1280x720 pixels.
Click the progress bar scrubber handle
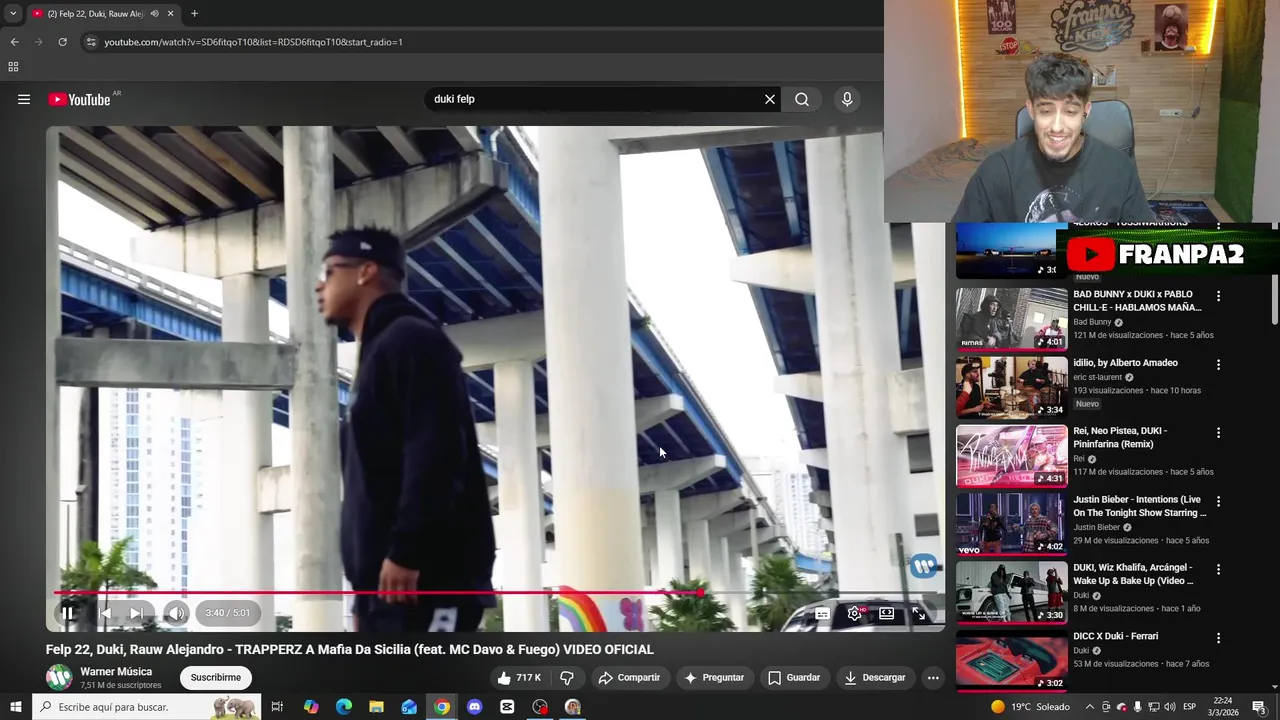pos(701,593)
